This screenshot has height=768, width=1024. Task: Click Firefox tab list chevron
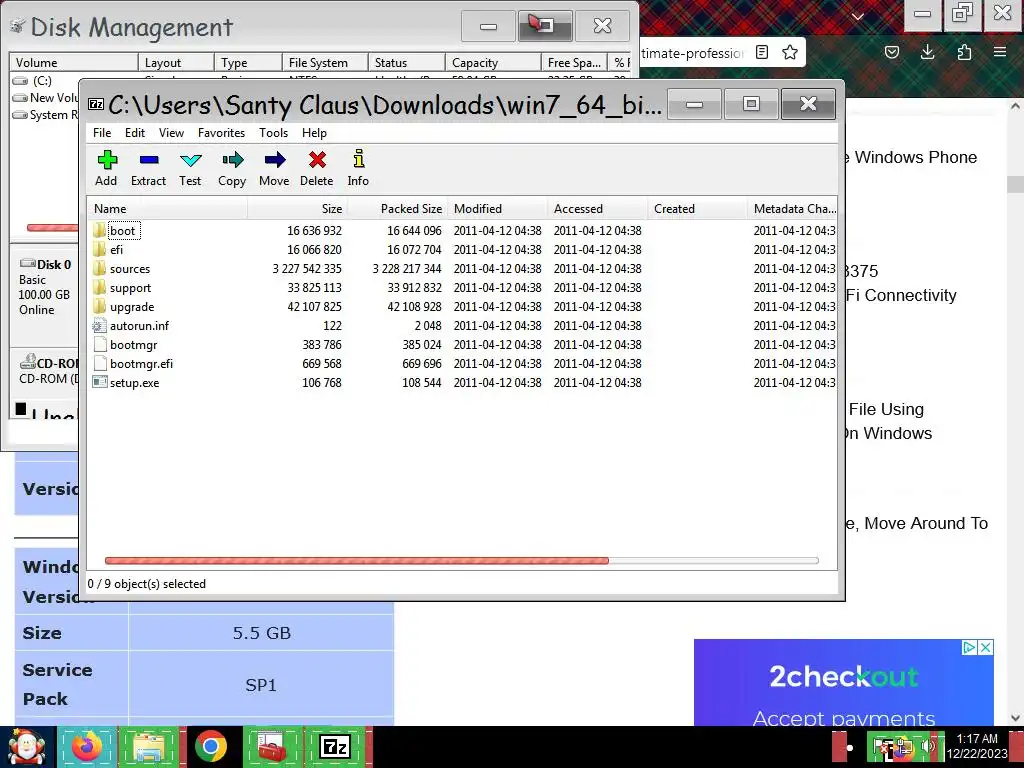(858, 16)
